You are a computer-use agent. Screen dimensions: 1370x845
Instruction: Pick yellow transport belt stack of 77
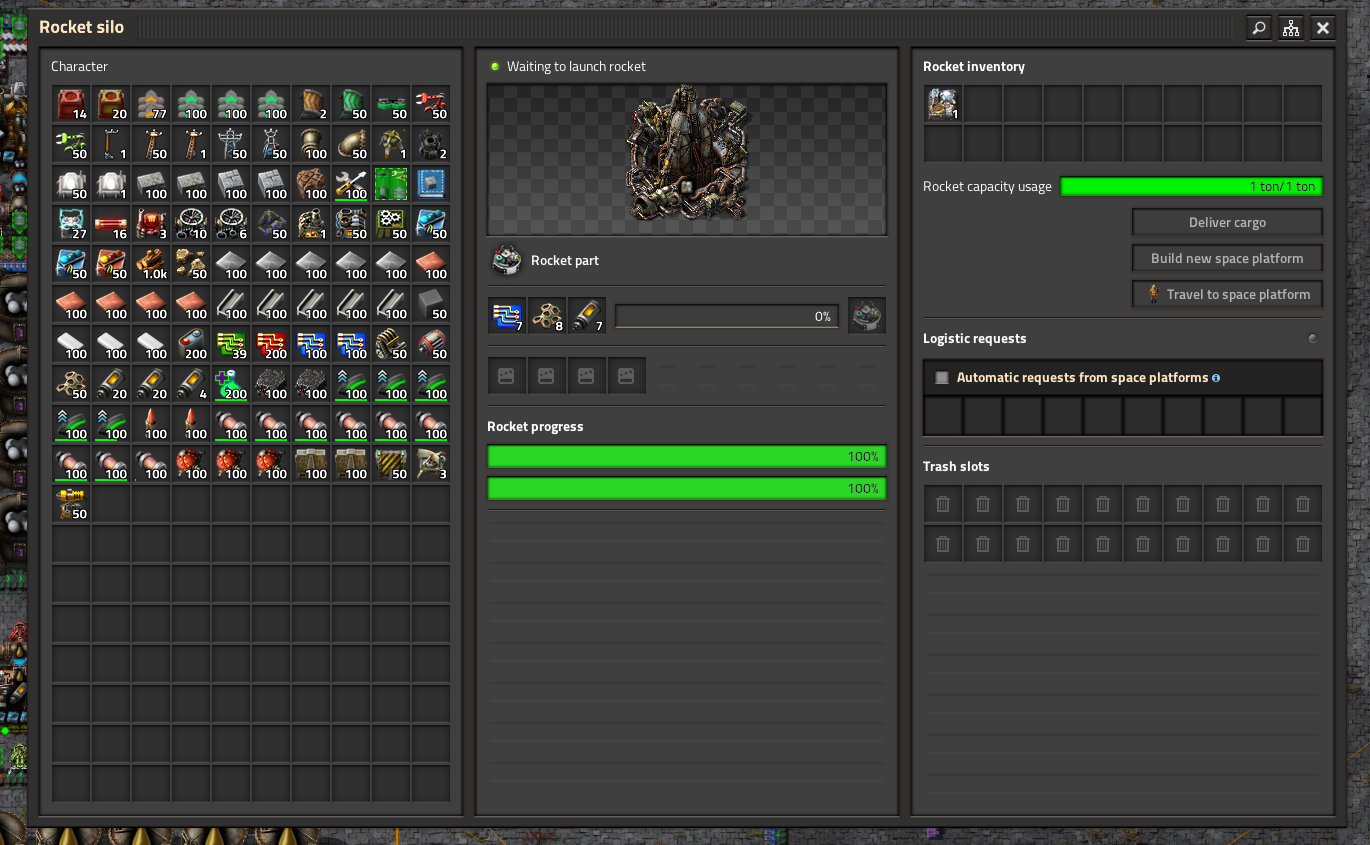coord(151,104)
